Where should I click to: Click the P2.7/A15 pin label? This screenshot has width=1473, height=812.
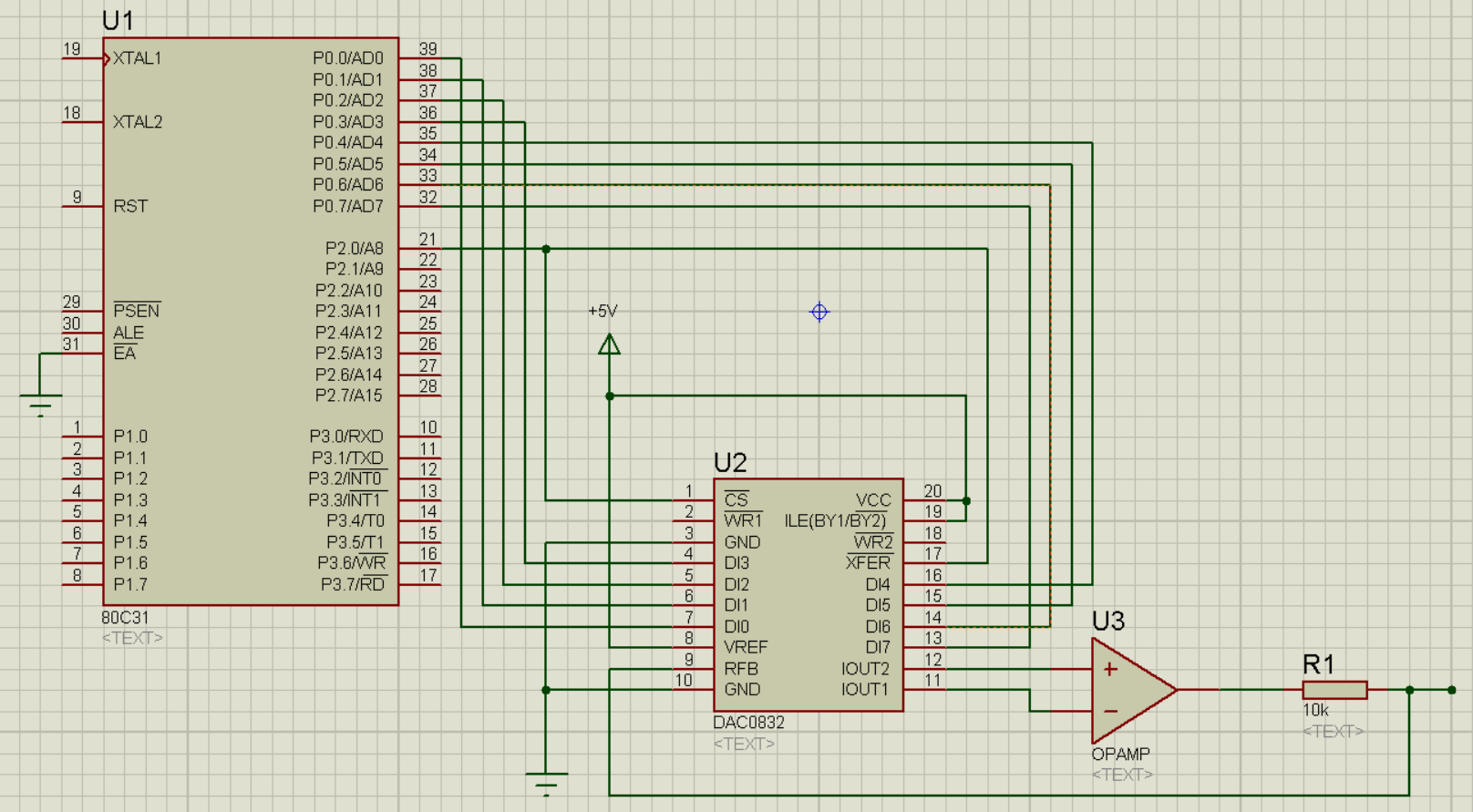(x=349, y=396)
